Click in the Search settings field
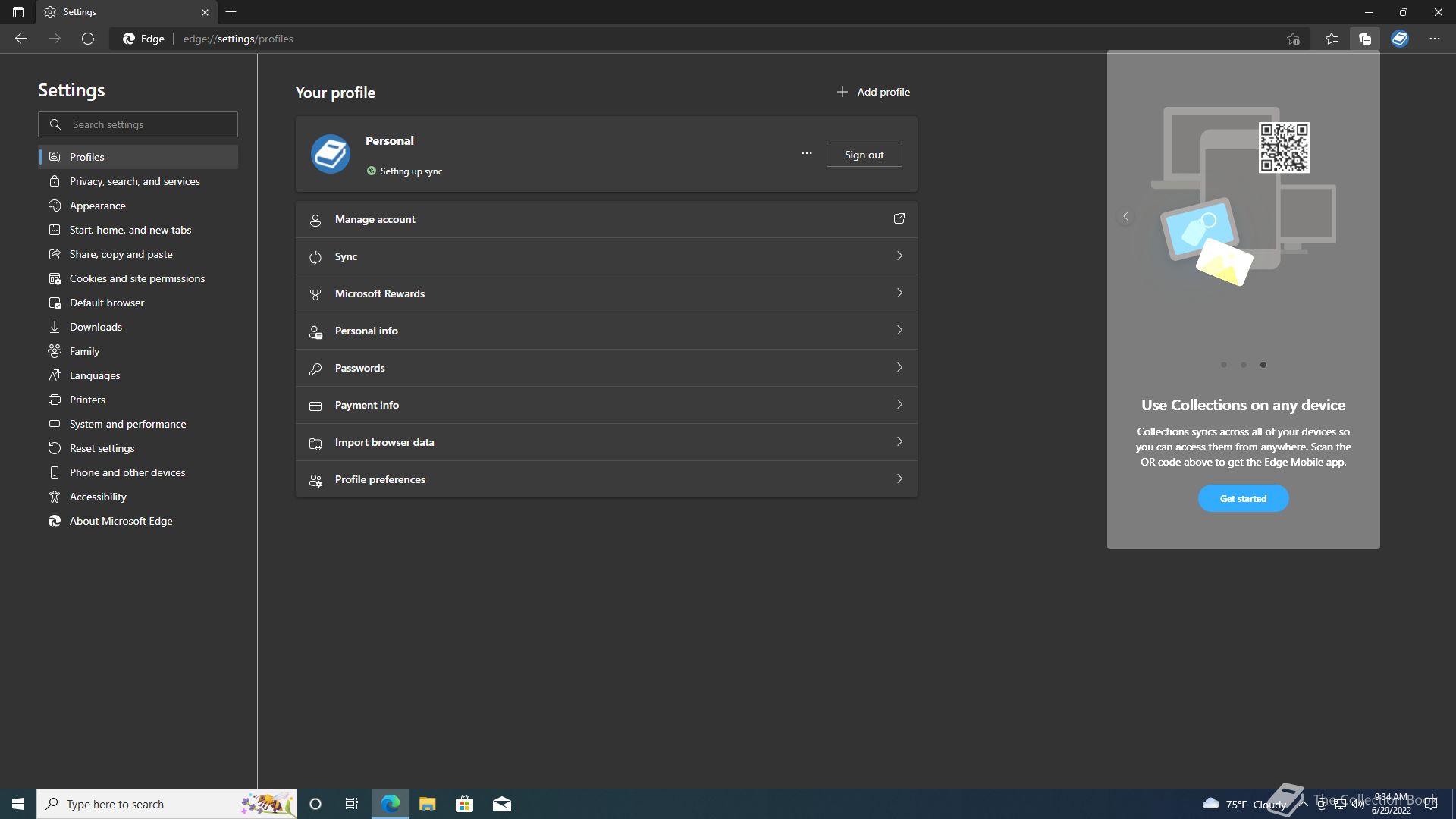This screenshot has width=1456, height=819. (138, 124)
